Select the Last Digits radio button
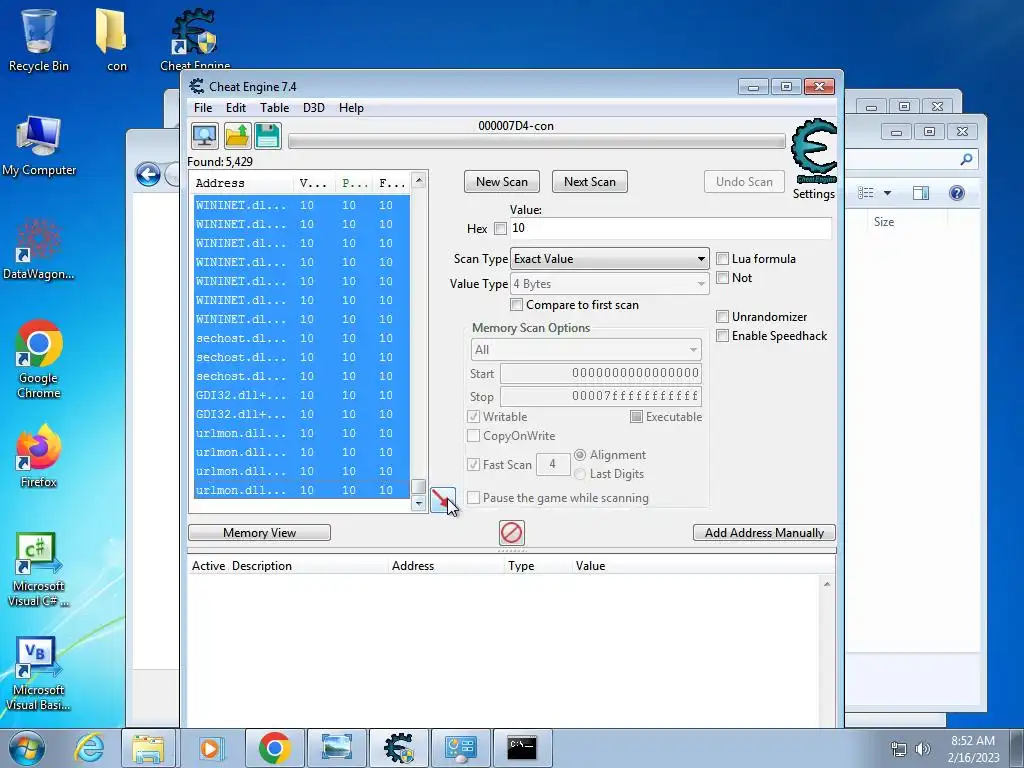Image resolution: width=1024 pixels, height=768 pixels. pos(580,474)
